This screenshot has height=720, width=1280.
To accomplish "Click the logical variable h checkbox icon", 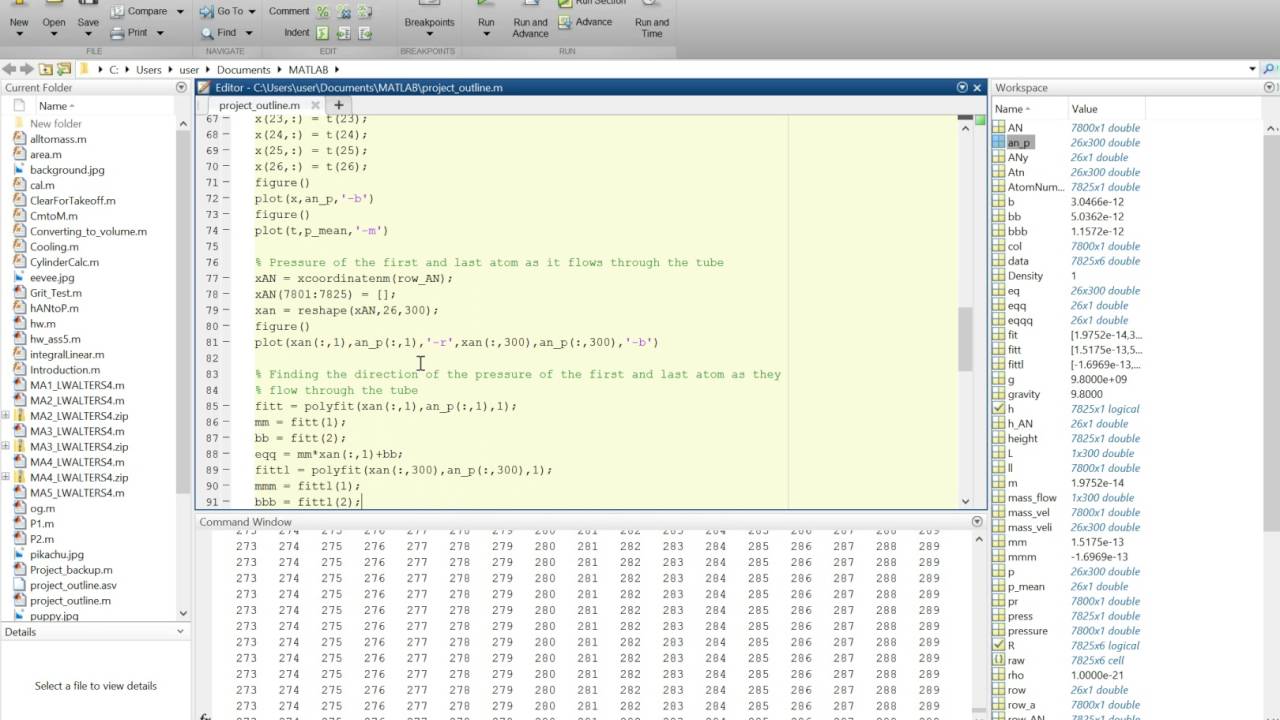I will [999, 409].
